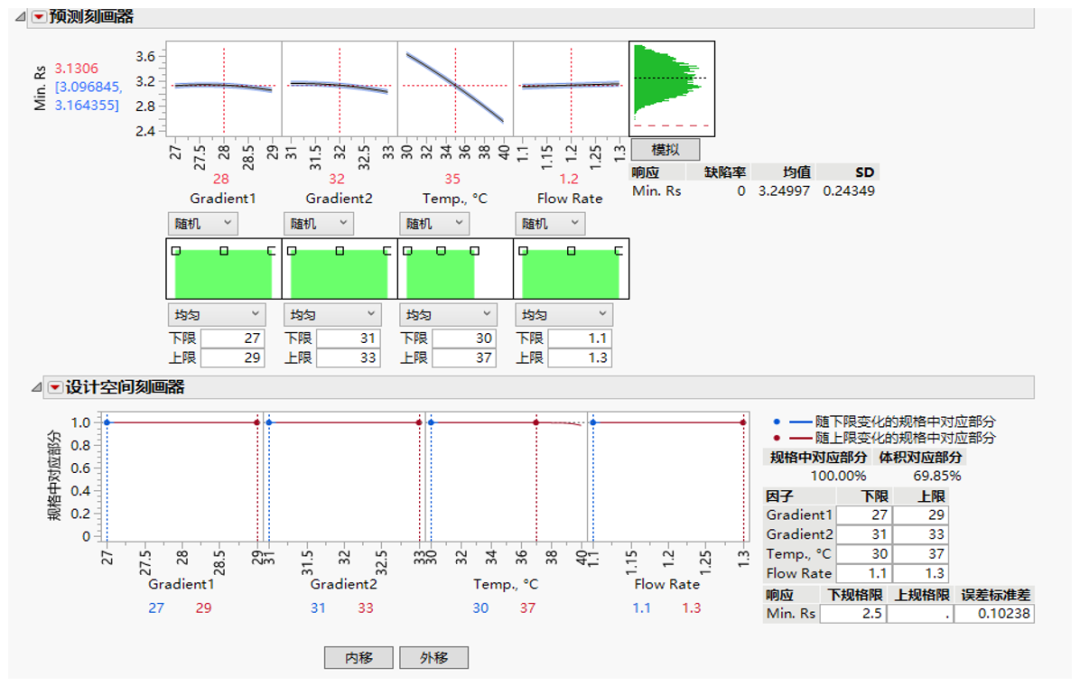Click the 体积对应部分 value 69.85%
The image size is (1080, 686).
937,476
